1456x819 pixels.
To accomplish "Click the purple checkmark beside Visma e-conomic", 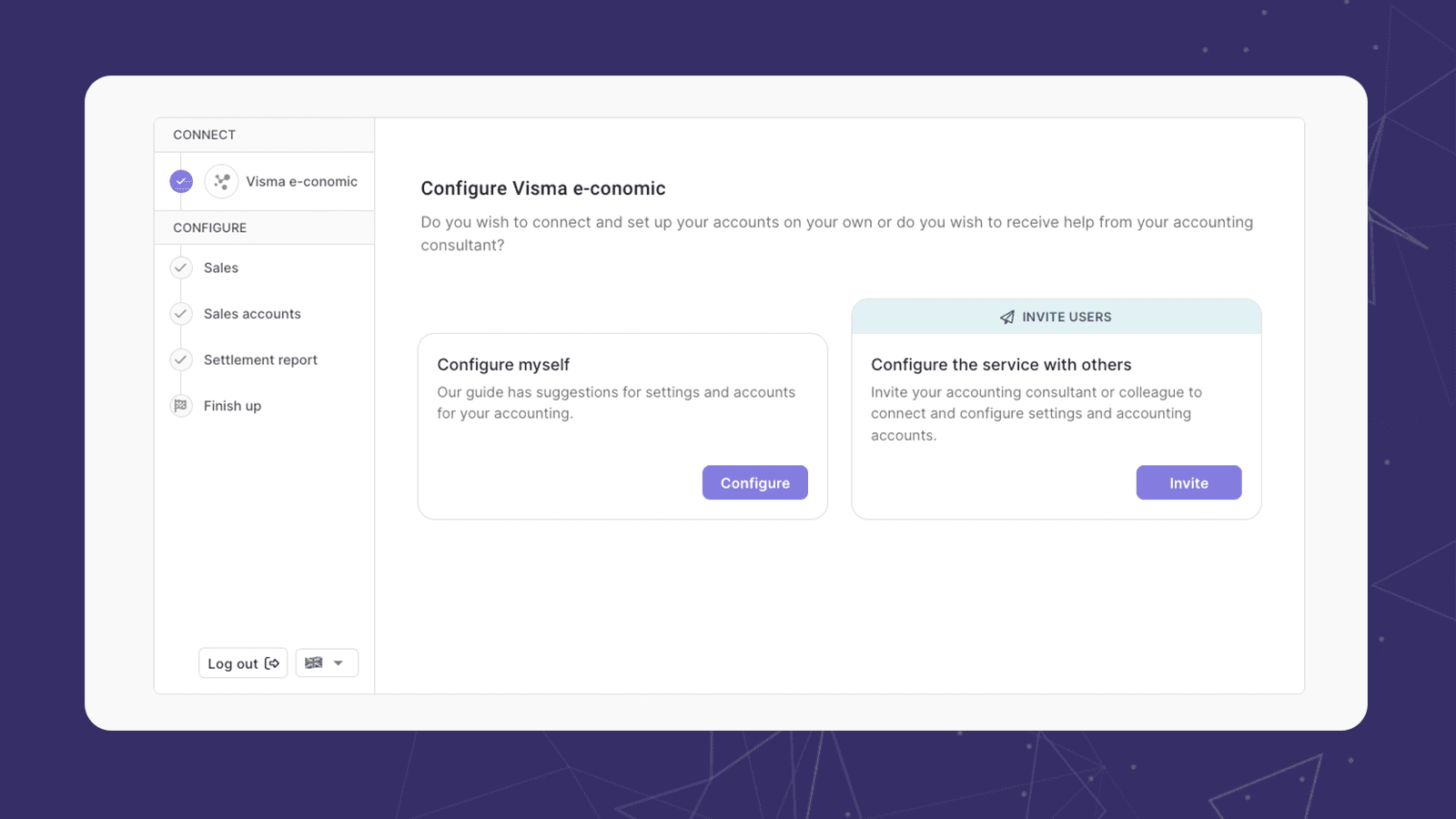I will click(x=181, y=182).
